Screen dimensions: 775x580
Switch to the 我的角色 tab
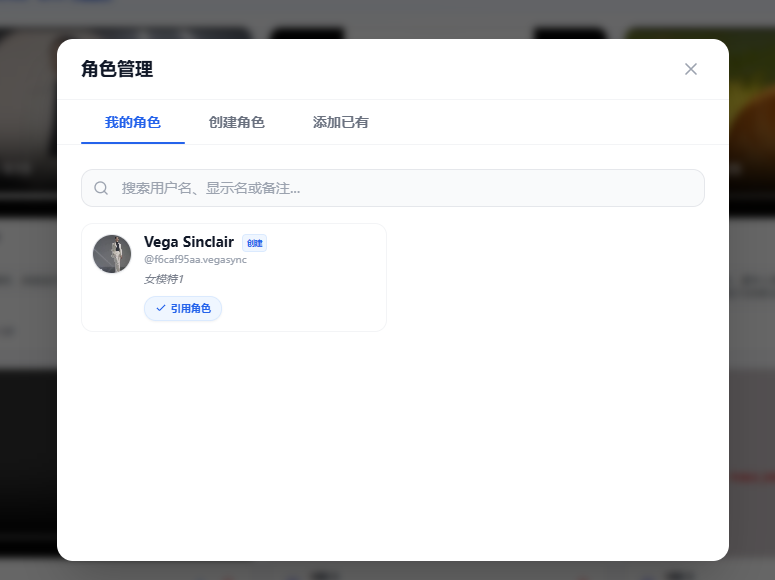(x=133, y=122)
